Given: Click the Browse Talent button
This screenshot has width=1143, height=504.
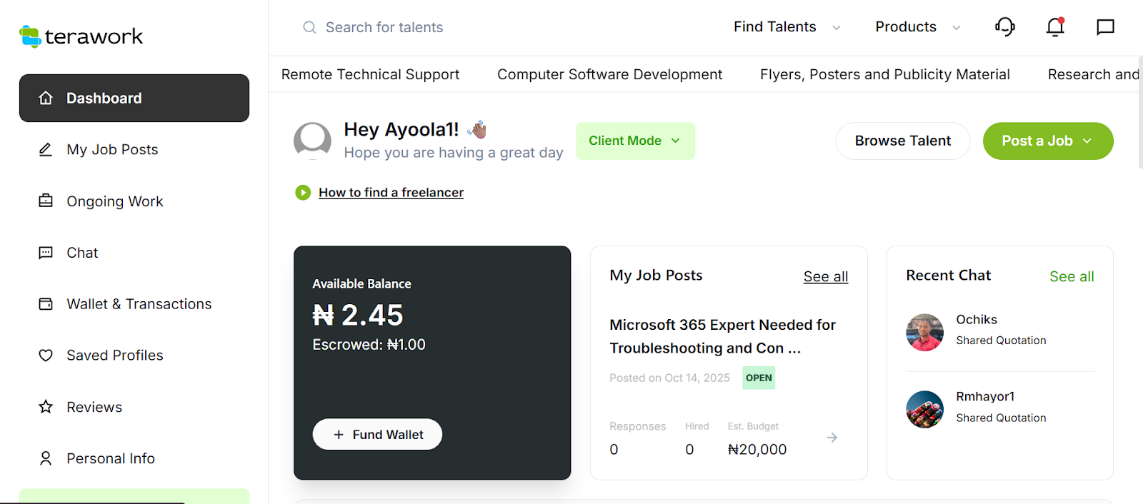Looking at the screenshot, I should click(903, 141).
